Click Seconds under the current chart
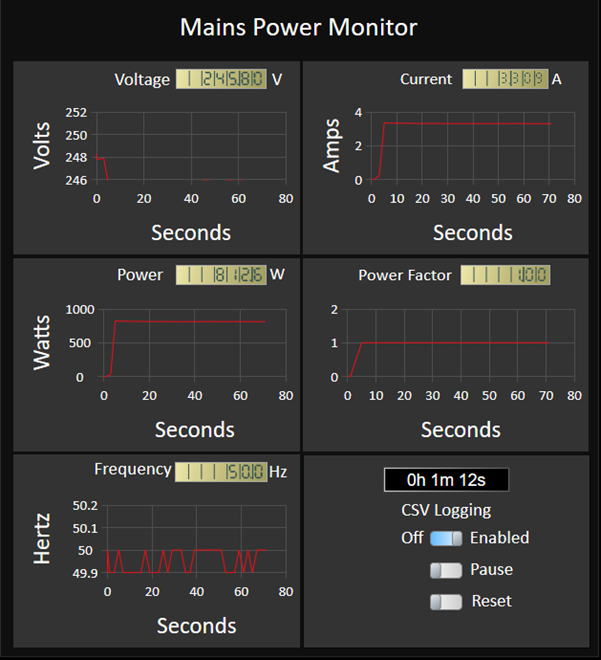601x660 pixels. tap(473, 233)
